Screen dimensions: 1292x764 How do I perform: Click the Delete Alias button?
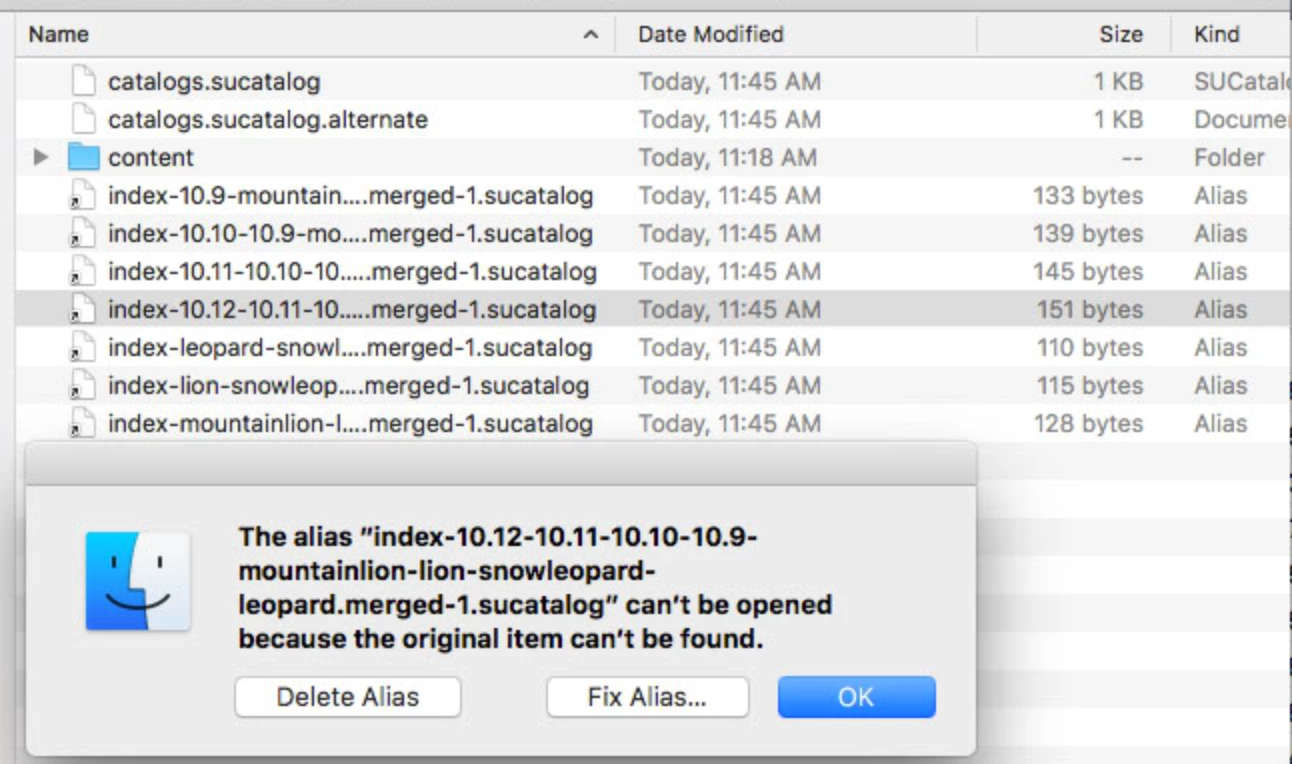pyautogui.click(x=348, y=697)
